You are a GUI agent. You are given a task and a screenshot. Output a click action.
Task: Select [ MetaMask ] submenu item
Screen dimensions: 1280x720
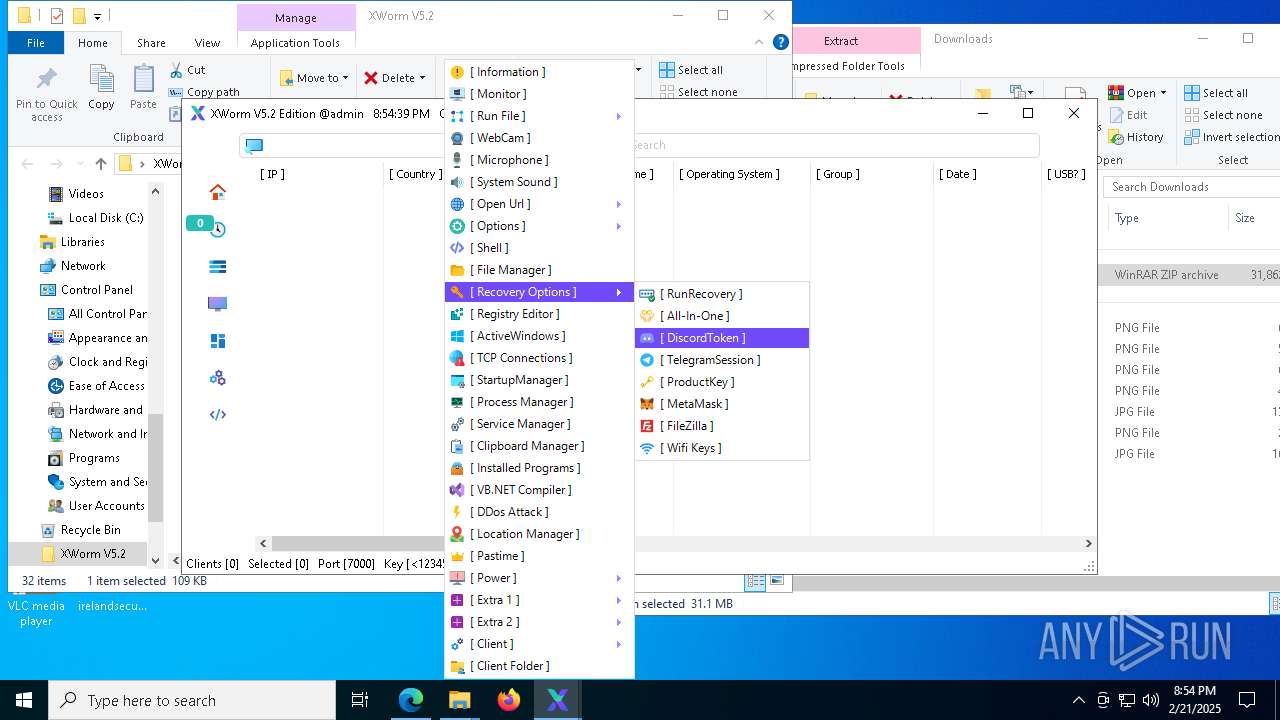coord(722,404)
